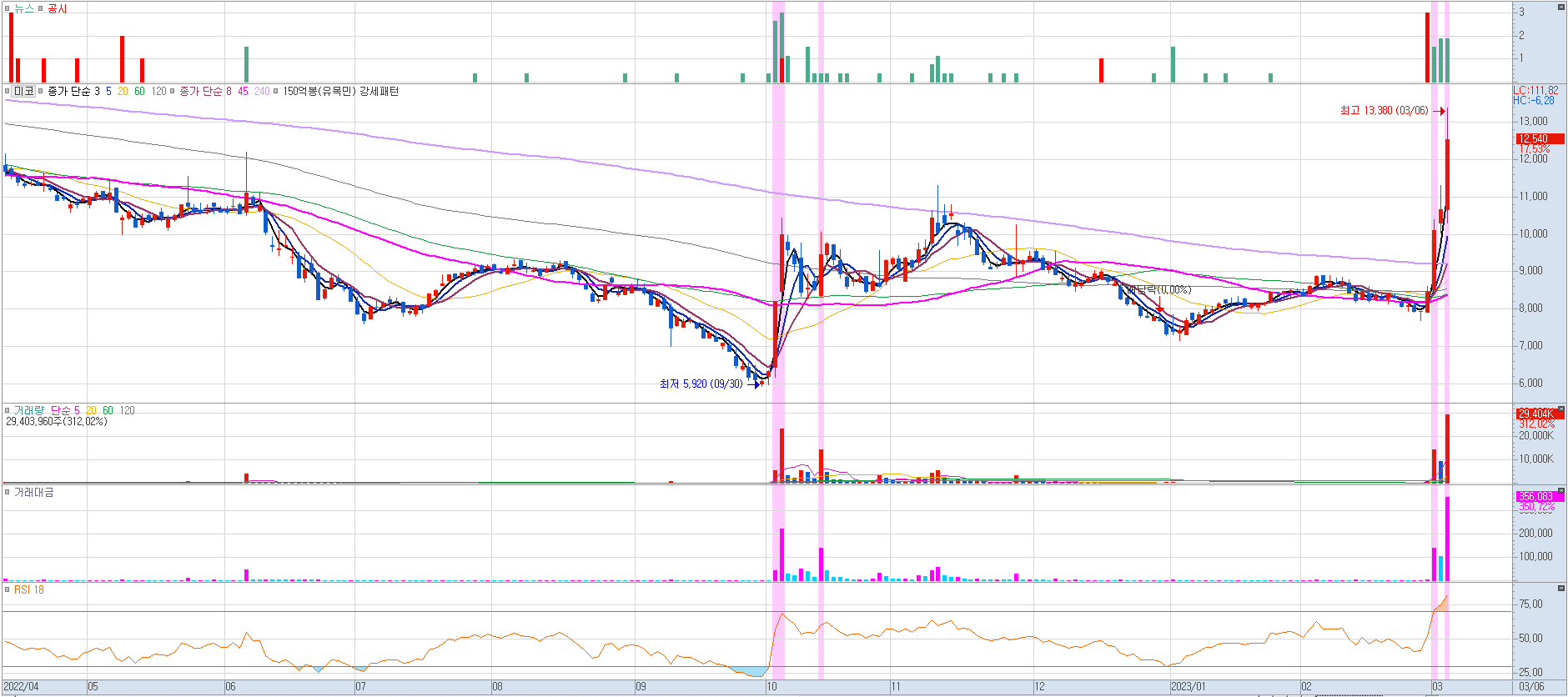Click the LC:111.82 value
Viewport: 1568px width, 697px height.
point(1535,90)
